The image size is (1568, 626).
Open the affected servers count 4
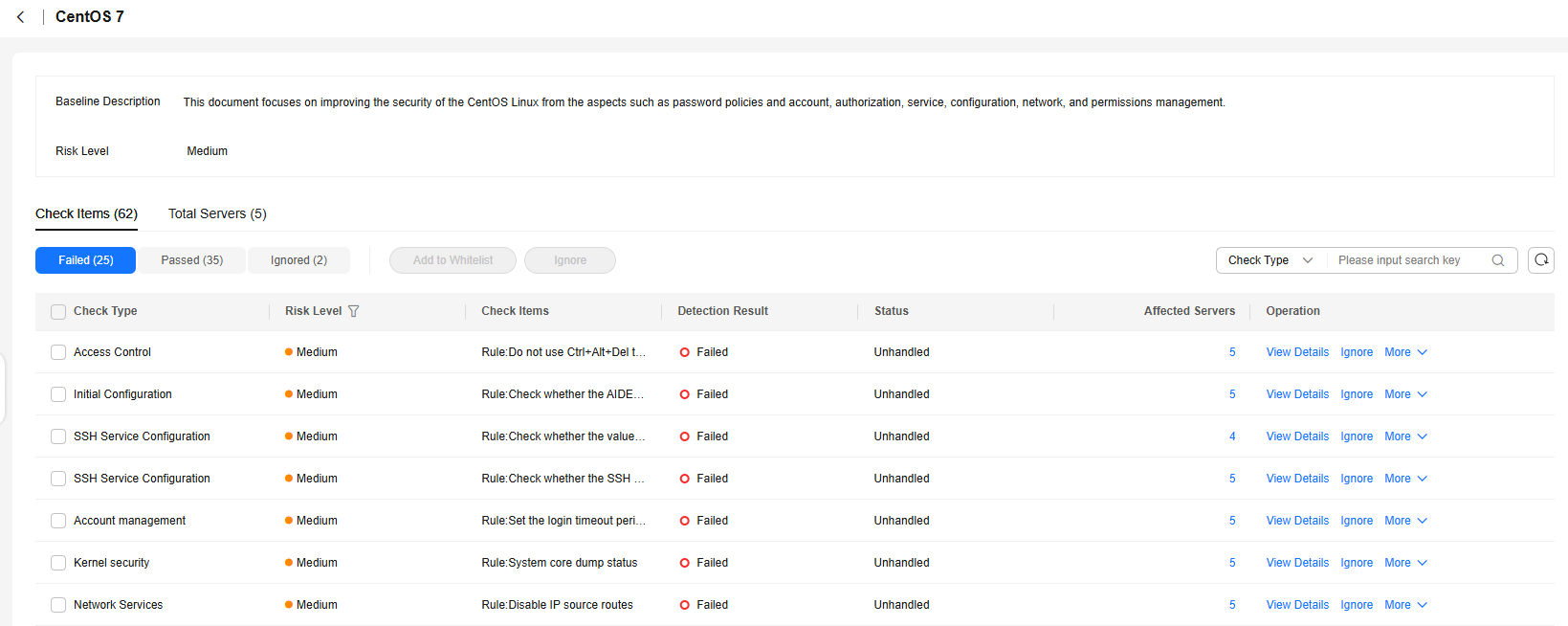click(1232, 436)
